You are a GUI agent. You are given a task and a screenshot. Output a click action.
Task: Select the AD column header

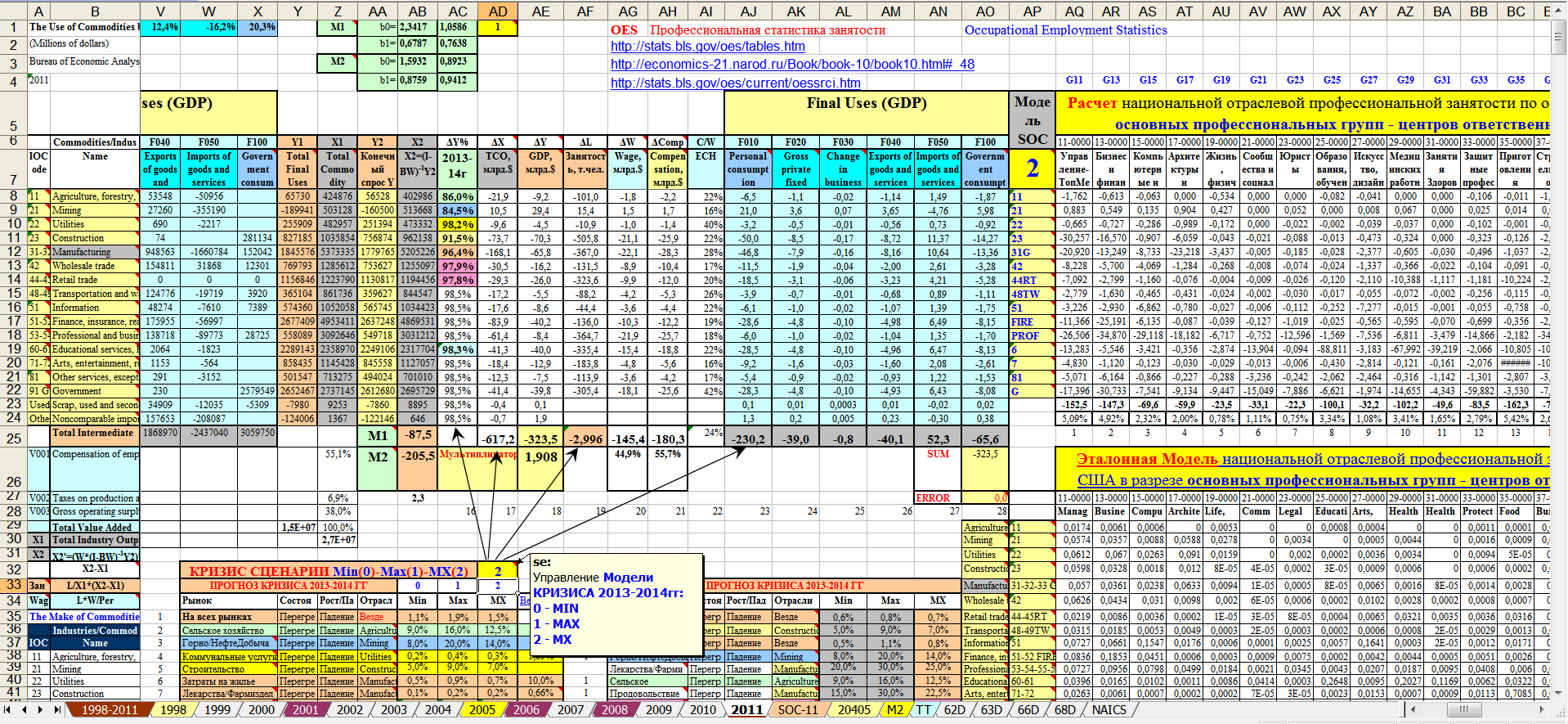[x=498, y=11]
